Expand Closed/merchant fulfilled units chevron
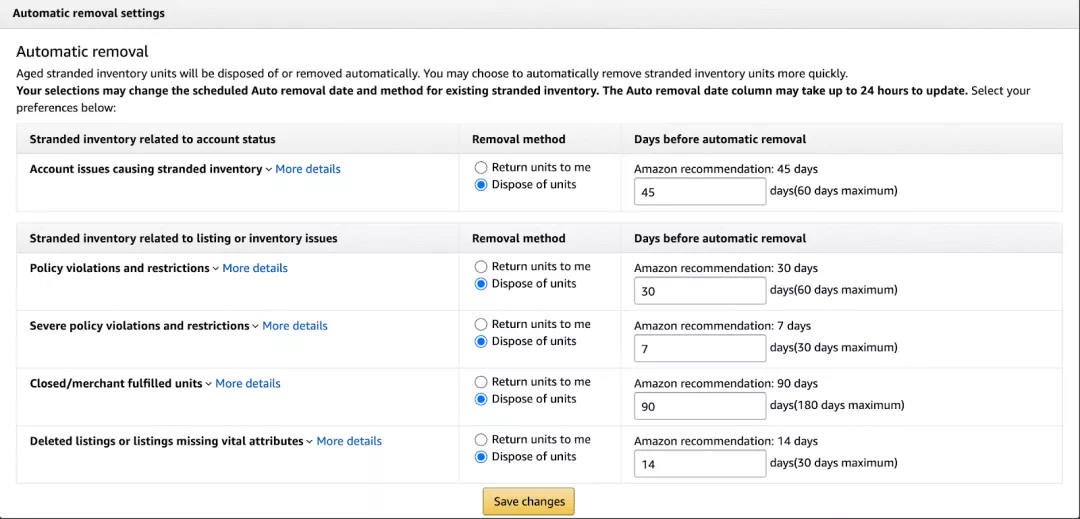Image resolution: width=1080 pixels, height=519 pixels. [209, 384]
